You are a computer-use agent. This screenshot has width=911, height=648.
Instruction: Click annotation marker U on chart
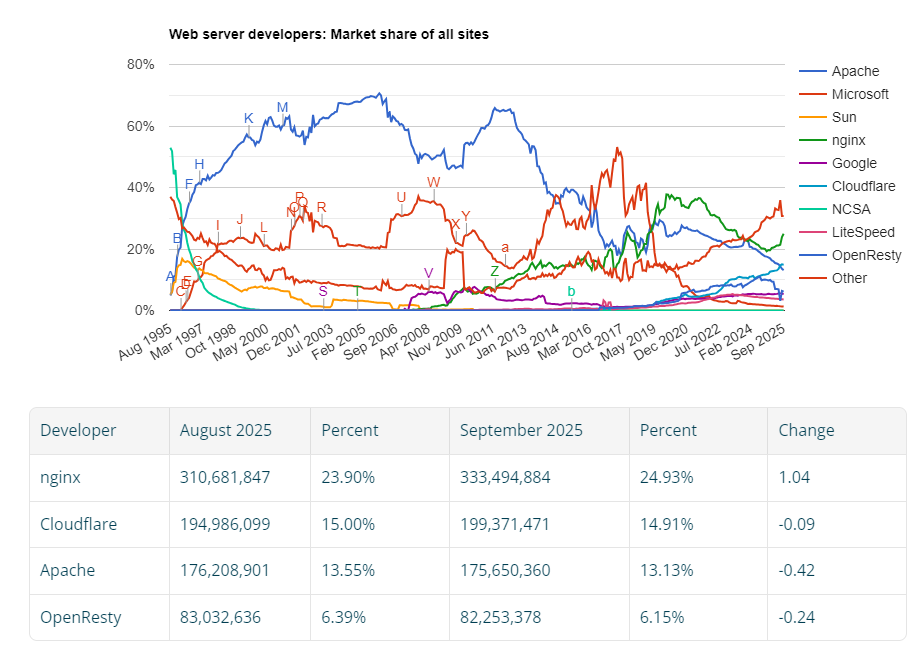click(x=401, y=198)
